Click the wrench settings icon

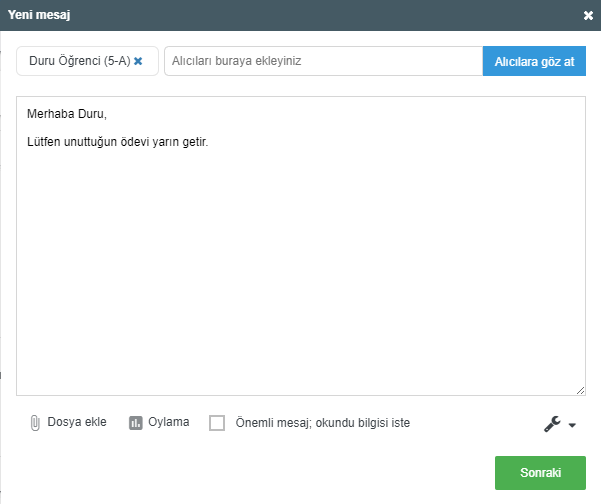click(552, 424)
